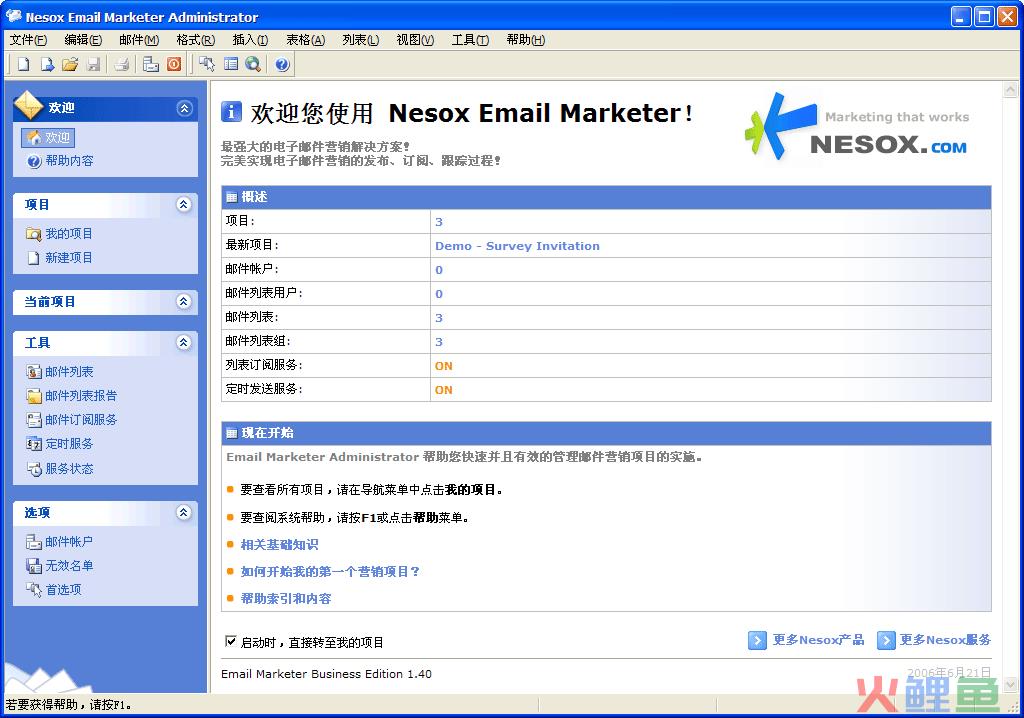Open 首选项 in the sidebar
This screenshot has height=718, width=1024.
(x=54, y=589)
